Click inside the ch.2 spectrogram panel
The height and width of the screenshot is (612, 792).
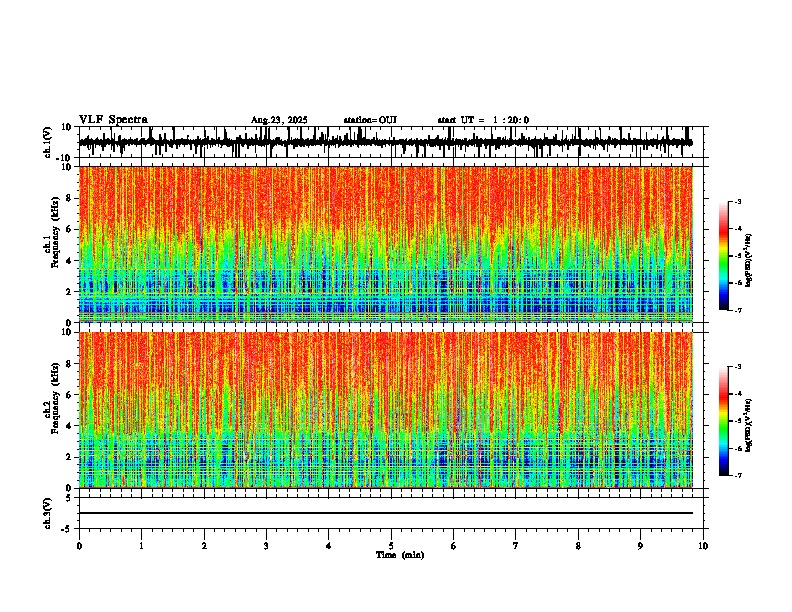click(x=385, y=410)
